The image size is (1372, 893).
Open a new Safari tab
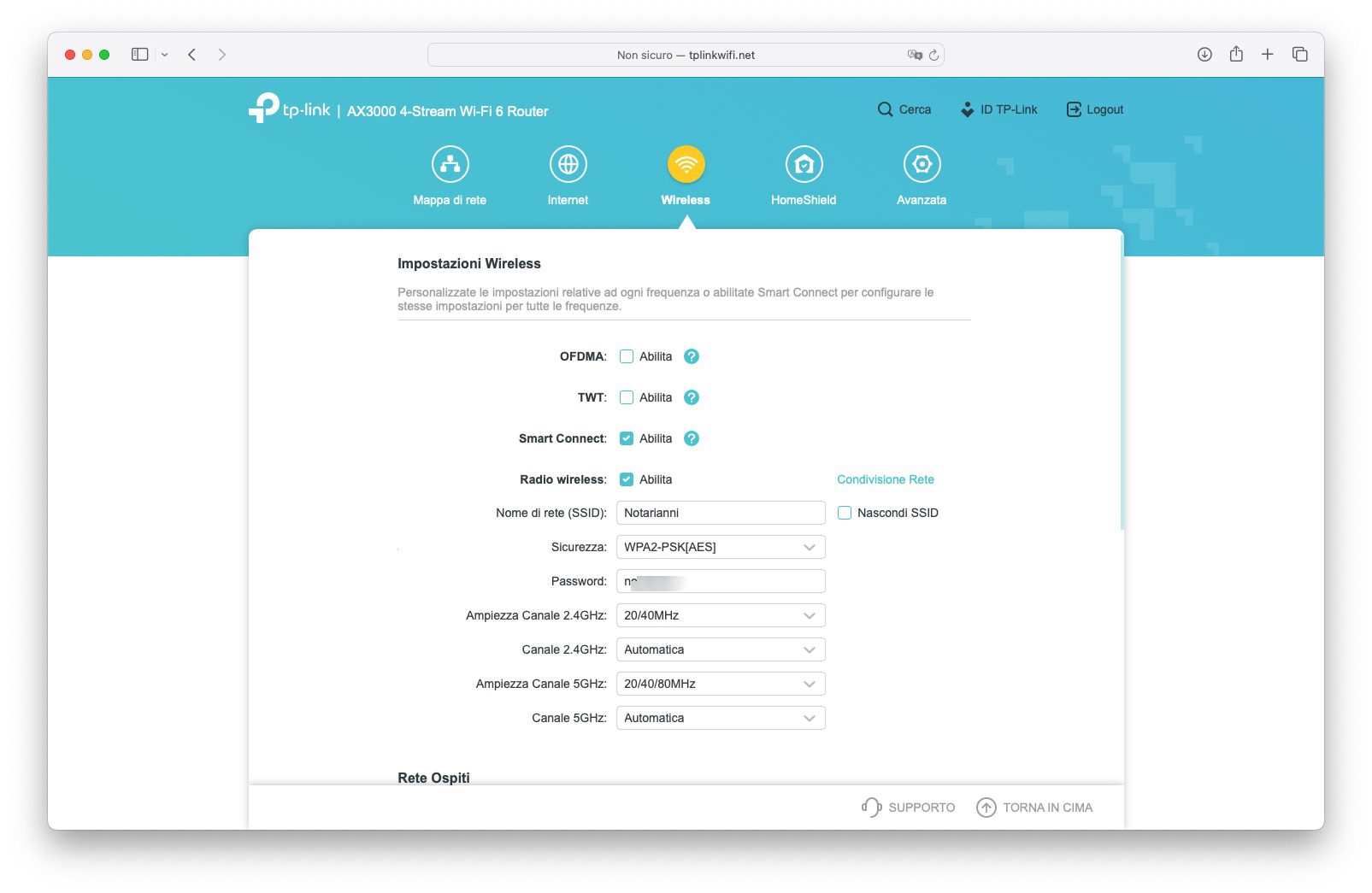pyautogui.click(x=1268, y=55)
